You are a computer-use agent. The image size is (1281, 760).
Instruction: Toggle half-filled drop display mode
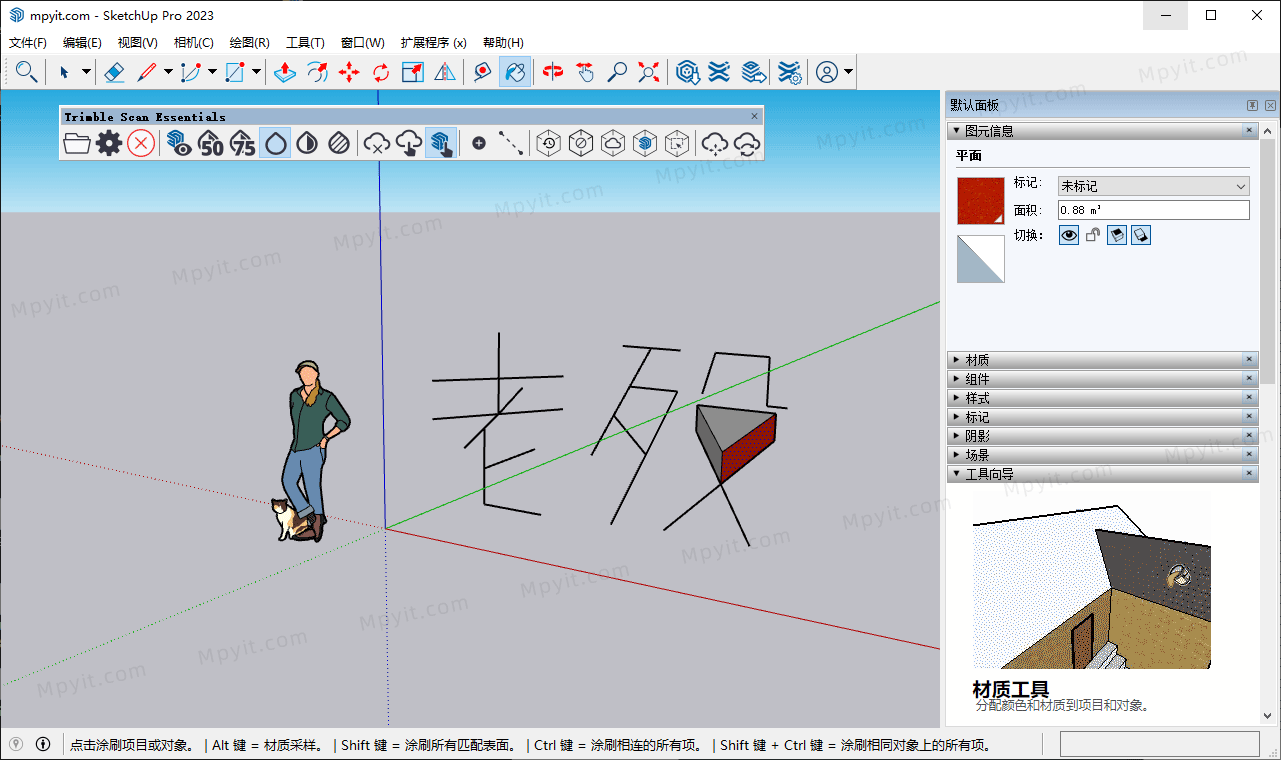[307, 143]
